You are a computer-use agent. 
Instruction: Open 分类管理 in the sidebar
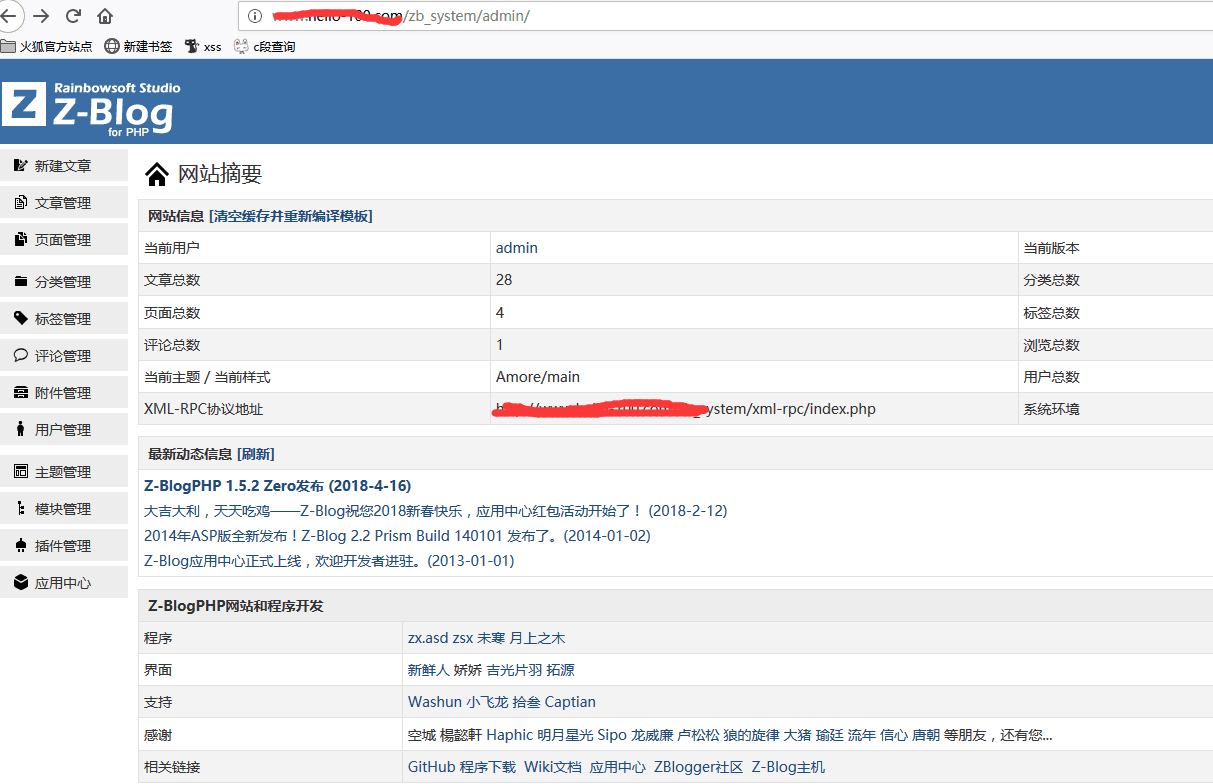click(64, 282)
